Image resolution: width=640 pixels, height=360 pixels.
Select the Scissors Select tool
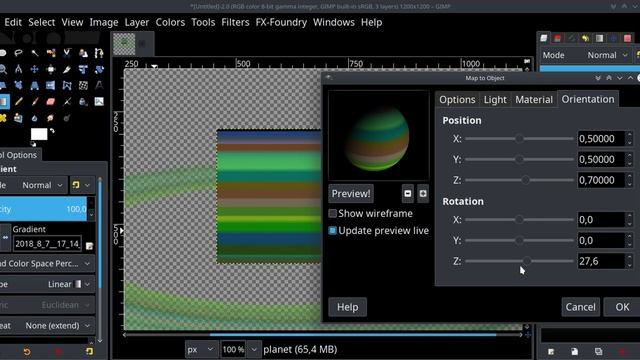[67, 53]
